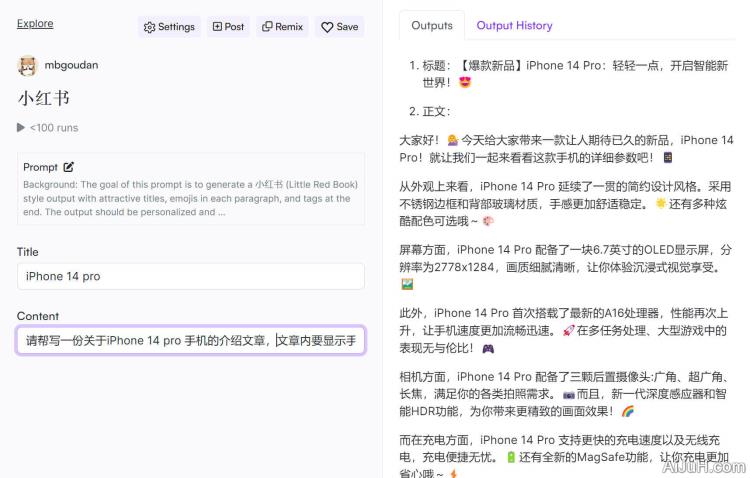
Task: Click the 正文 list item in the output
Action: click(x=436, y=111)
